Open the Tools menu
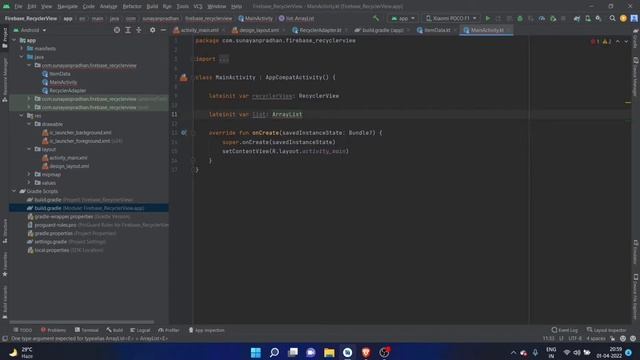The width and height of the screenshot is (640, 360). 182,7
